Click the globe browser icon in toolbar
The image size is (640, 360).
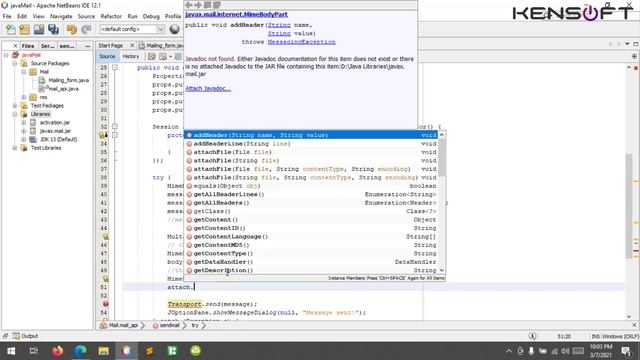[174, 29]
